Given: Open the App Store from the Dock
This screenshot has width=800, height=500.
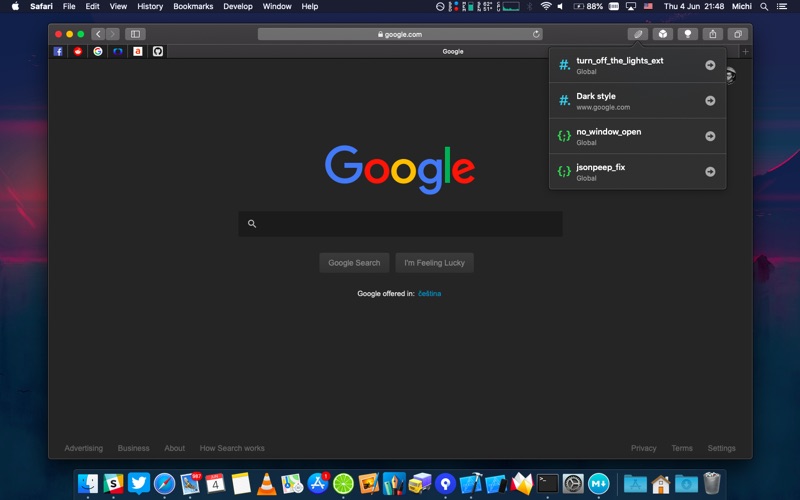Looking at the screenshot, I should 317,483.
